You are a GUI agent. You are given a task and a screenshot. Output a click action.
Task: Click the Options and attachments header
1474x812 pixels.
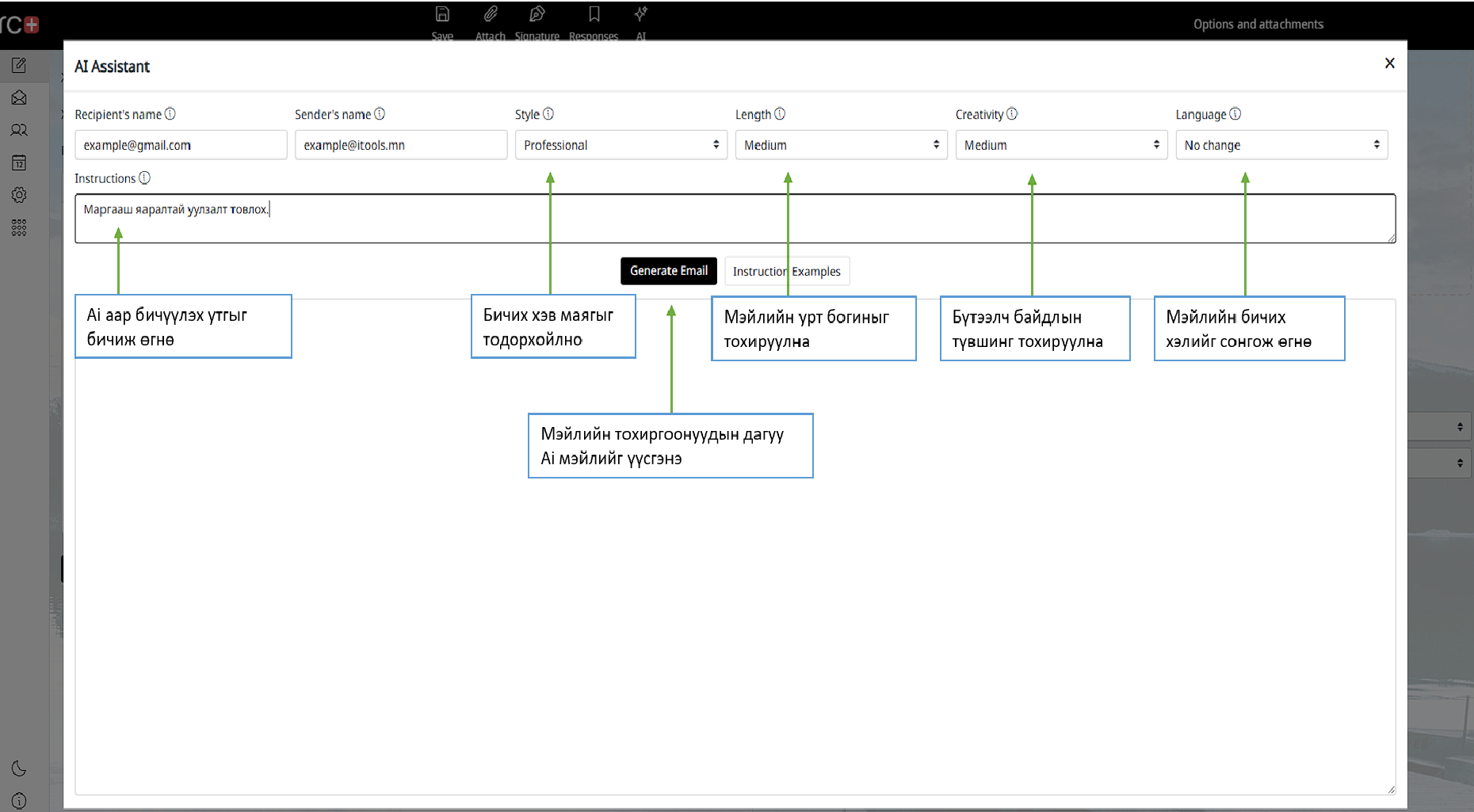[x=1258, y=25]
